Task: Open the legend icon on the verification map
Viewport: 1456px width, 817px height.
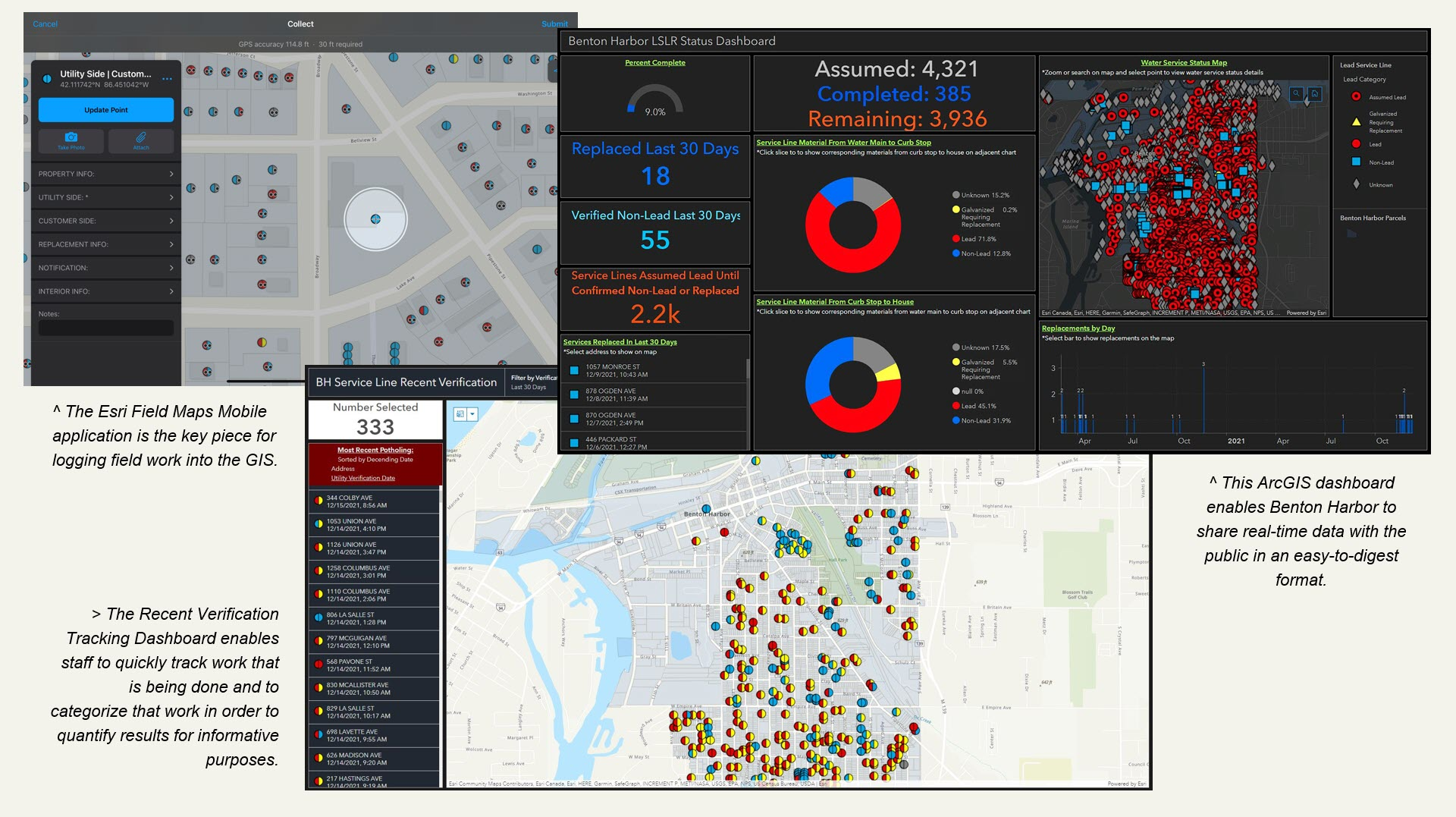Action: pos(460,414)
